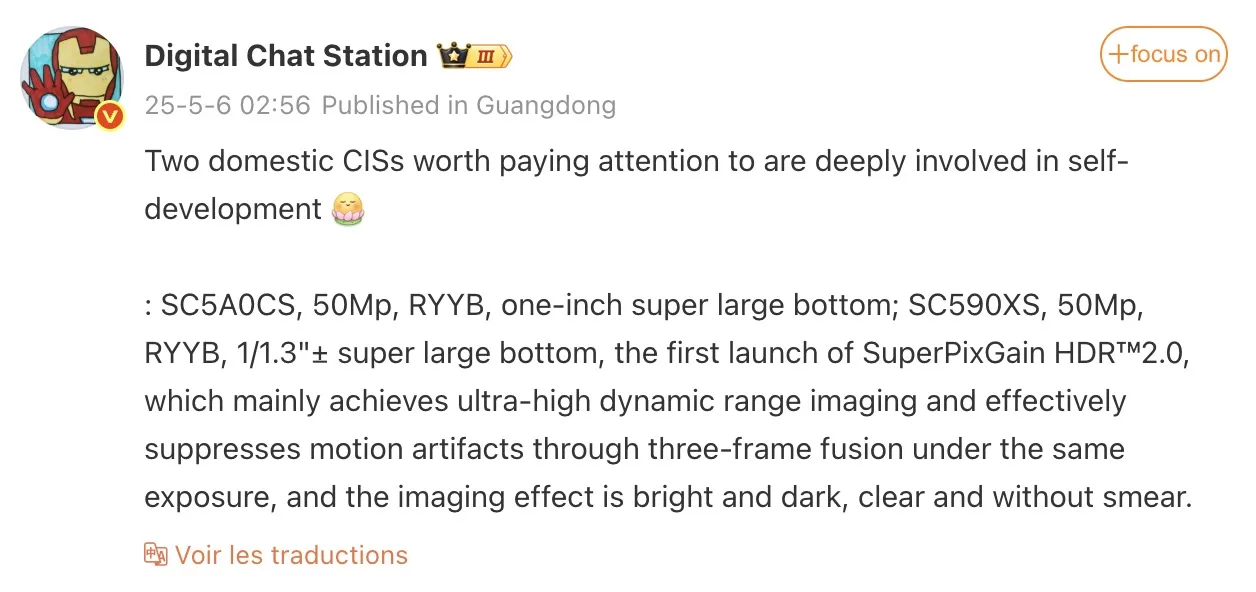Image resolution: width=1256 pixels, height=592 pixels.
Task: Click the translation icon below post
Action: pos(155,555)
